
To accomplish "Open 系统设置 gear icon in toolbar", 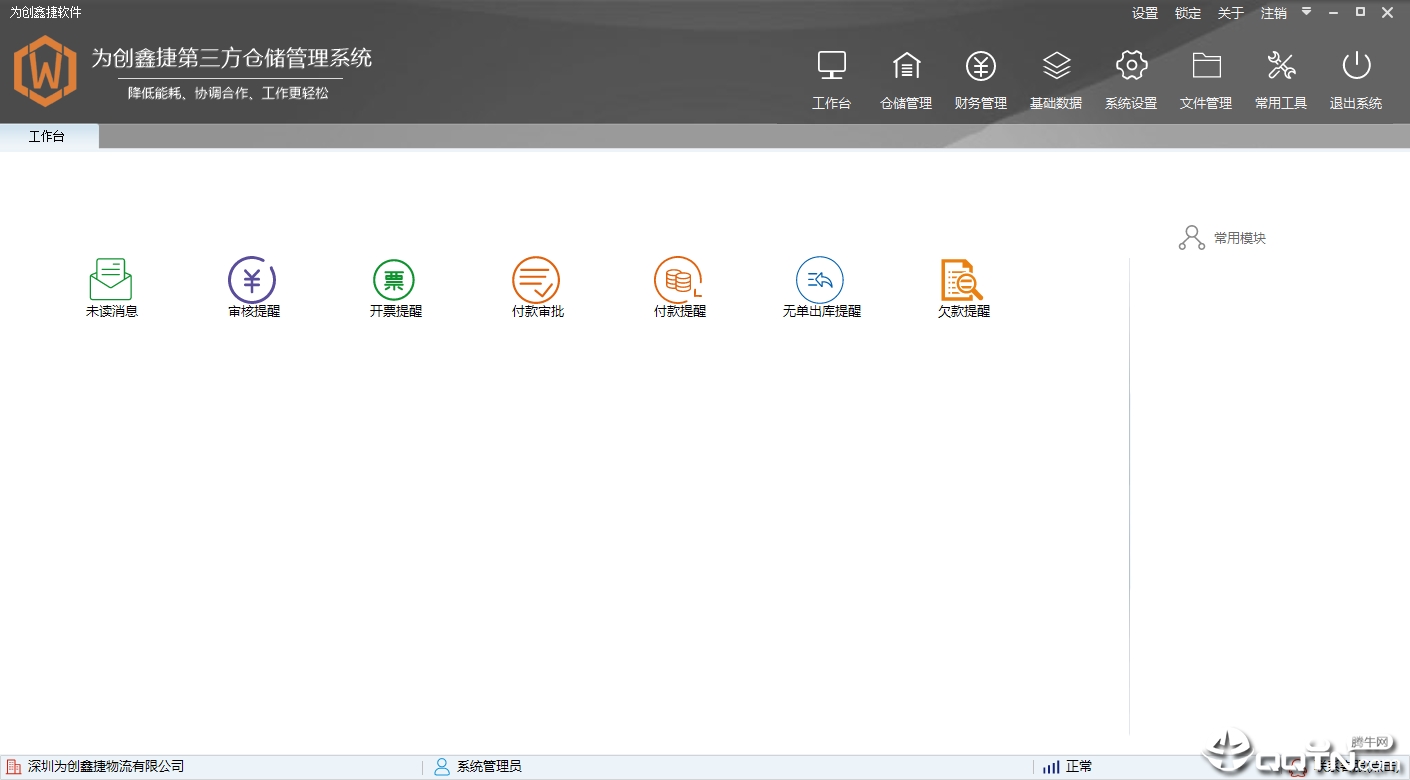I will tap(1131, 67).
